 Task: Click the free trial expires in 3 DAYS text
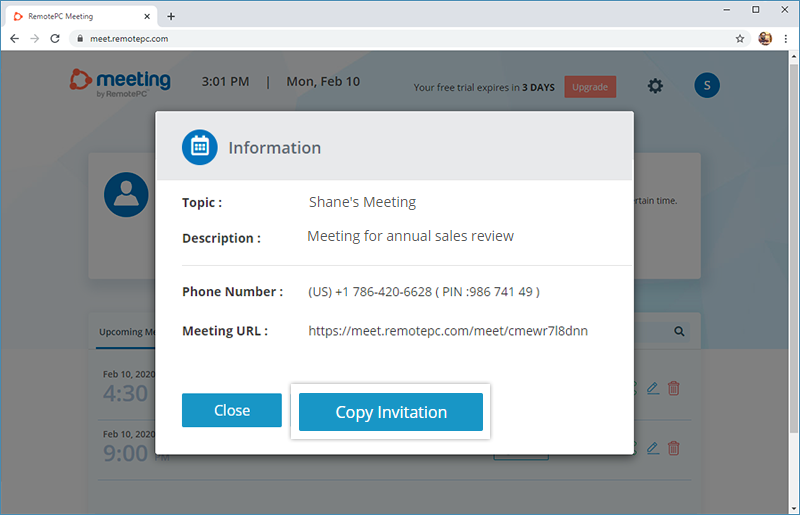coord(484,87)
